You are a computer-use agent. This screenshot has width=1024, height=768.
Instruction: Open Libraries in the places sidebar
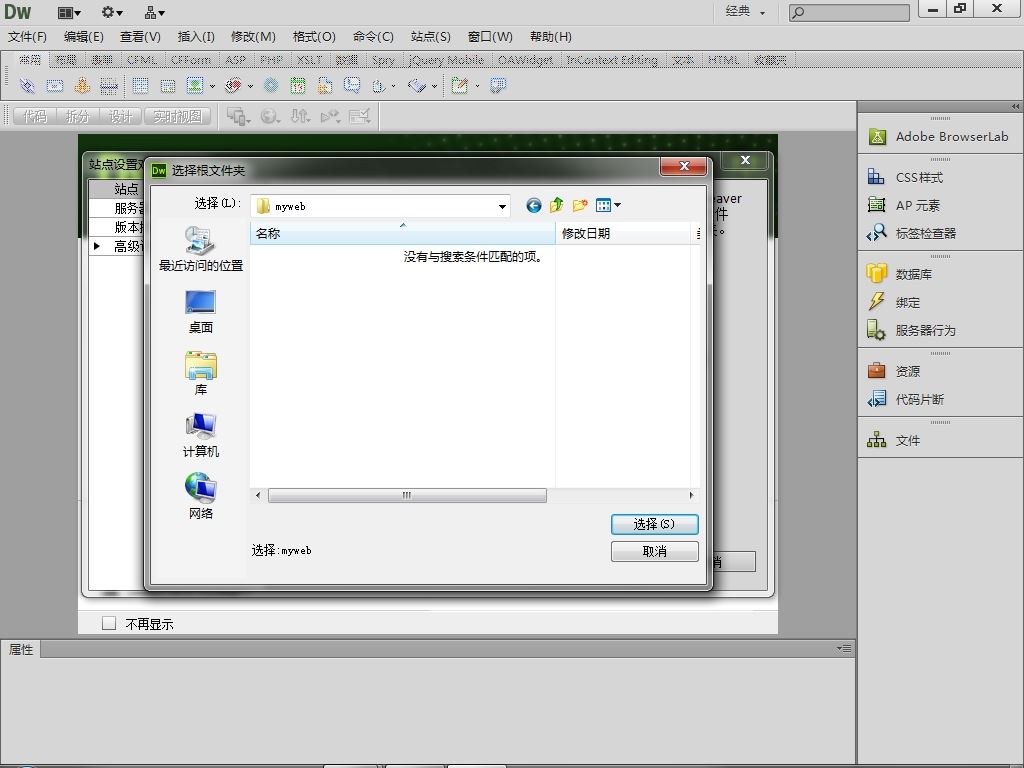pos(200,374)
